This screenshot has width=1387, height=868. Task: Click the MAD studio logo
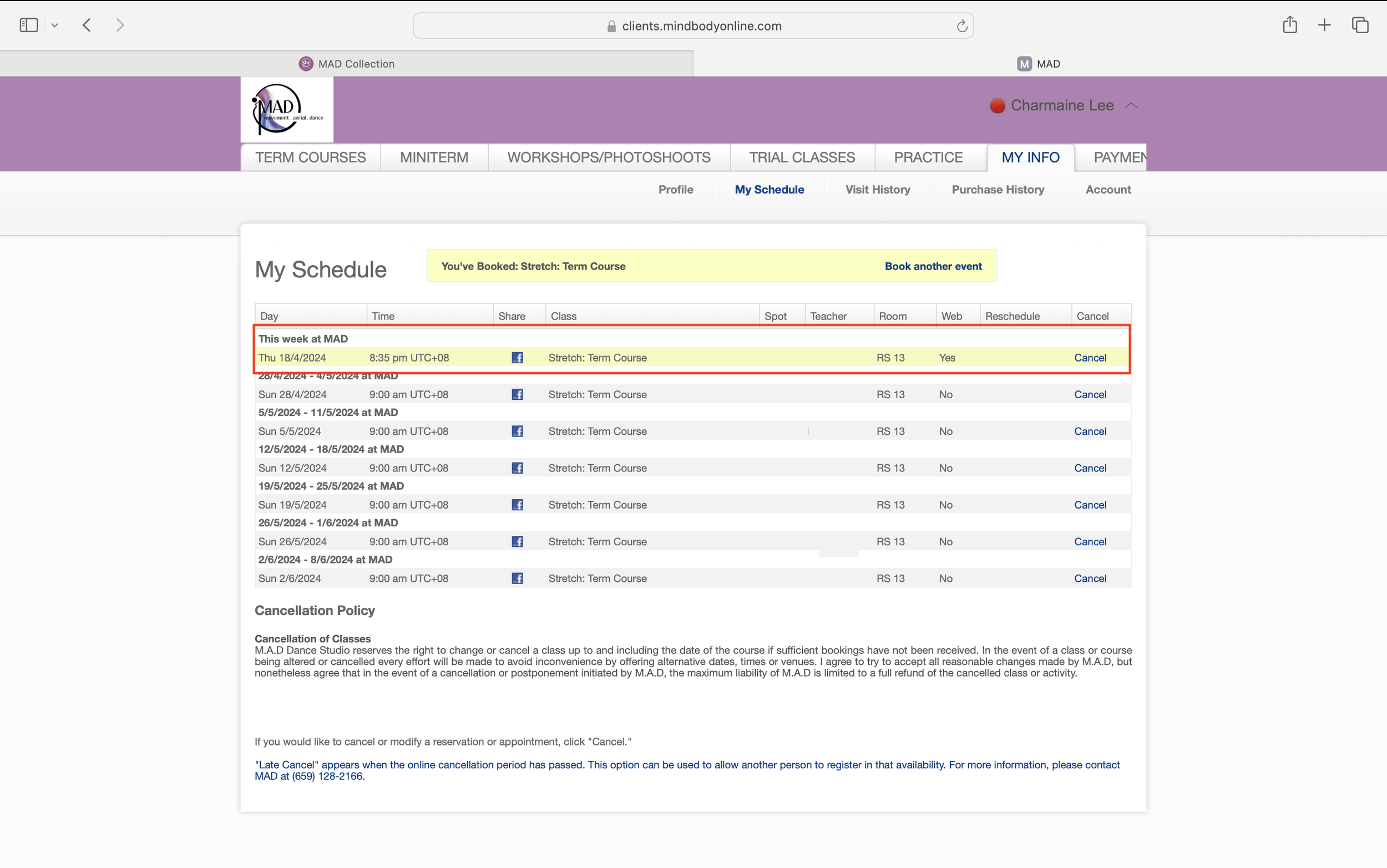point(287,110)
